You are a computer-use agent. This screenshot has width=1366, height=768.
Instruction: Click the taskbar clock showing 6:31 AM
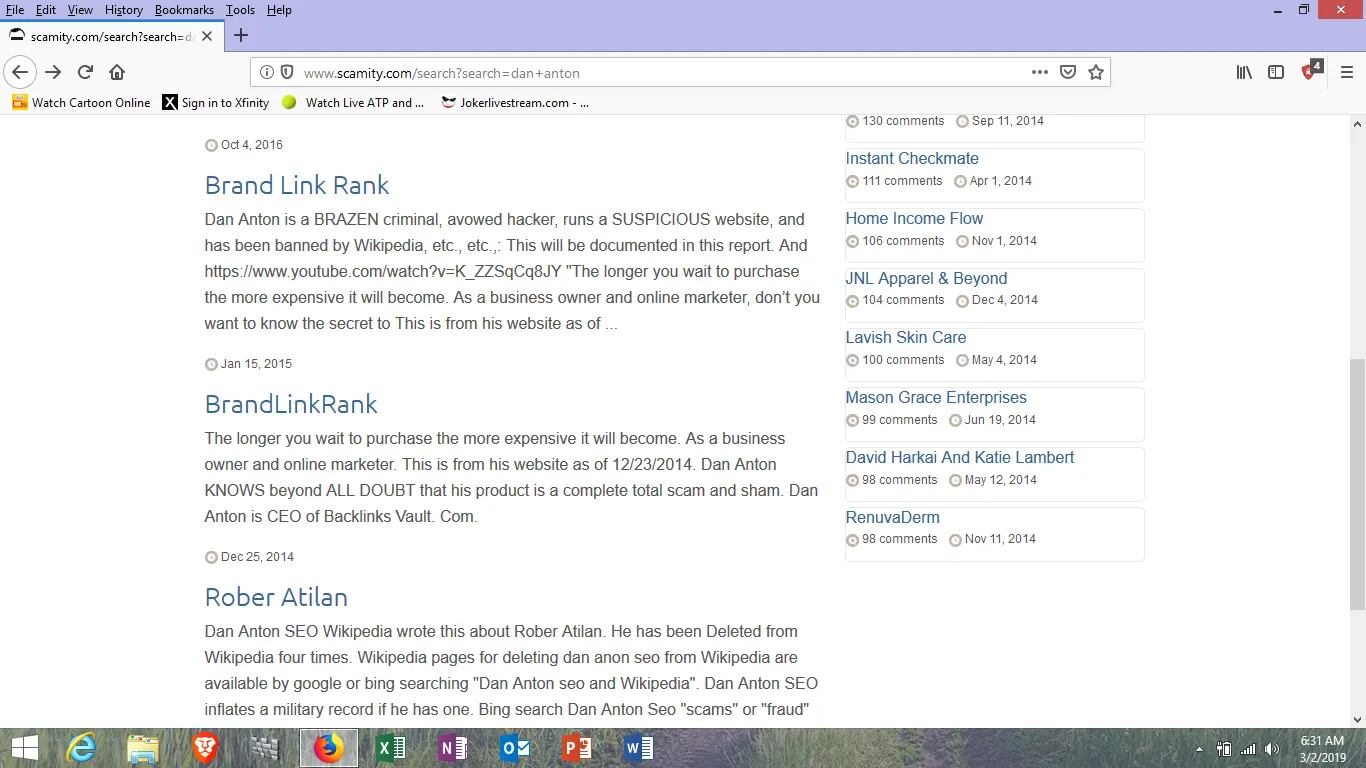(x=1322, y=741)
